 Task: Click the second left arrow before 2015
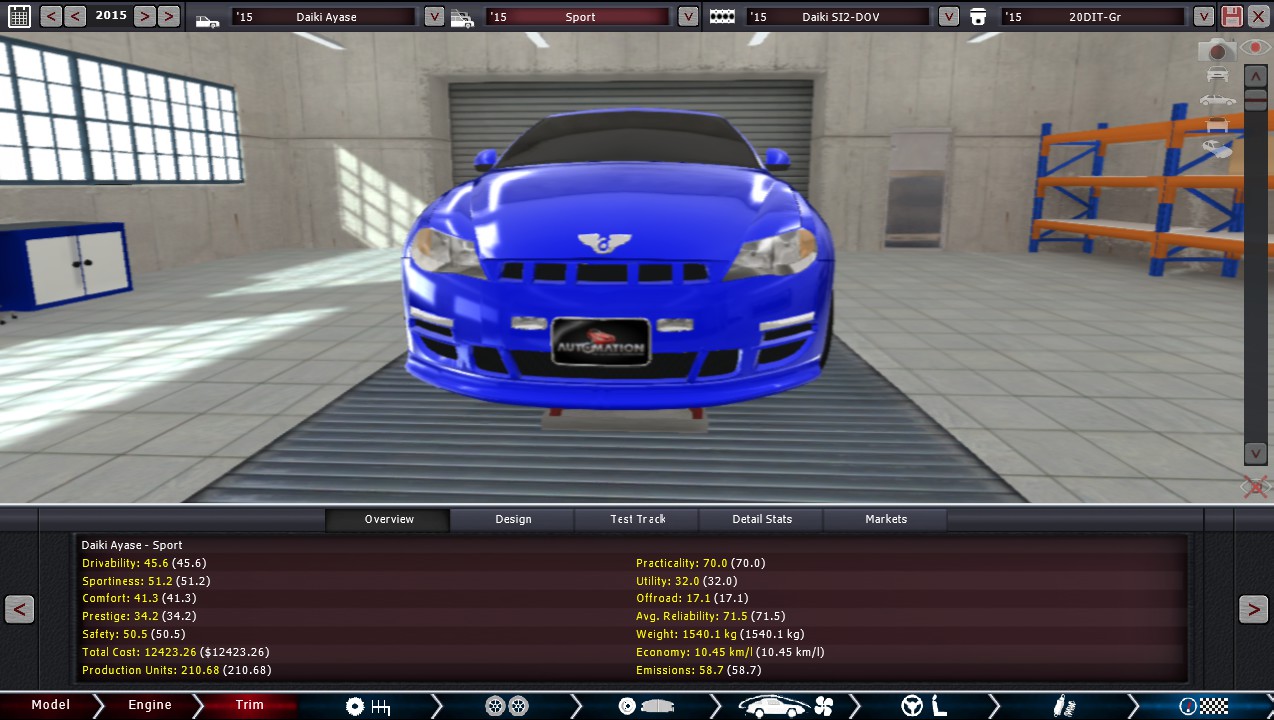point(75,16)
